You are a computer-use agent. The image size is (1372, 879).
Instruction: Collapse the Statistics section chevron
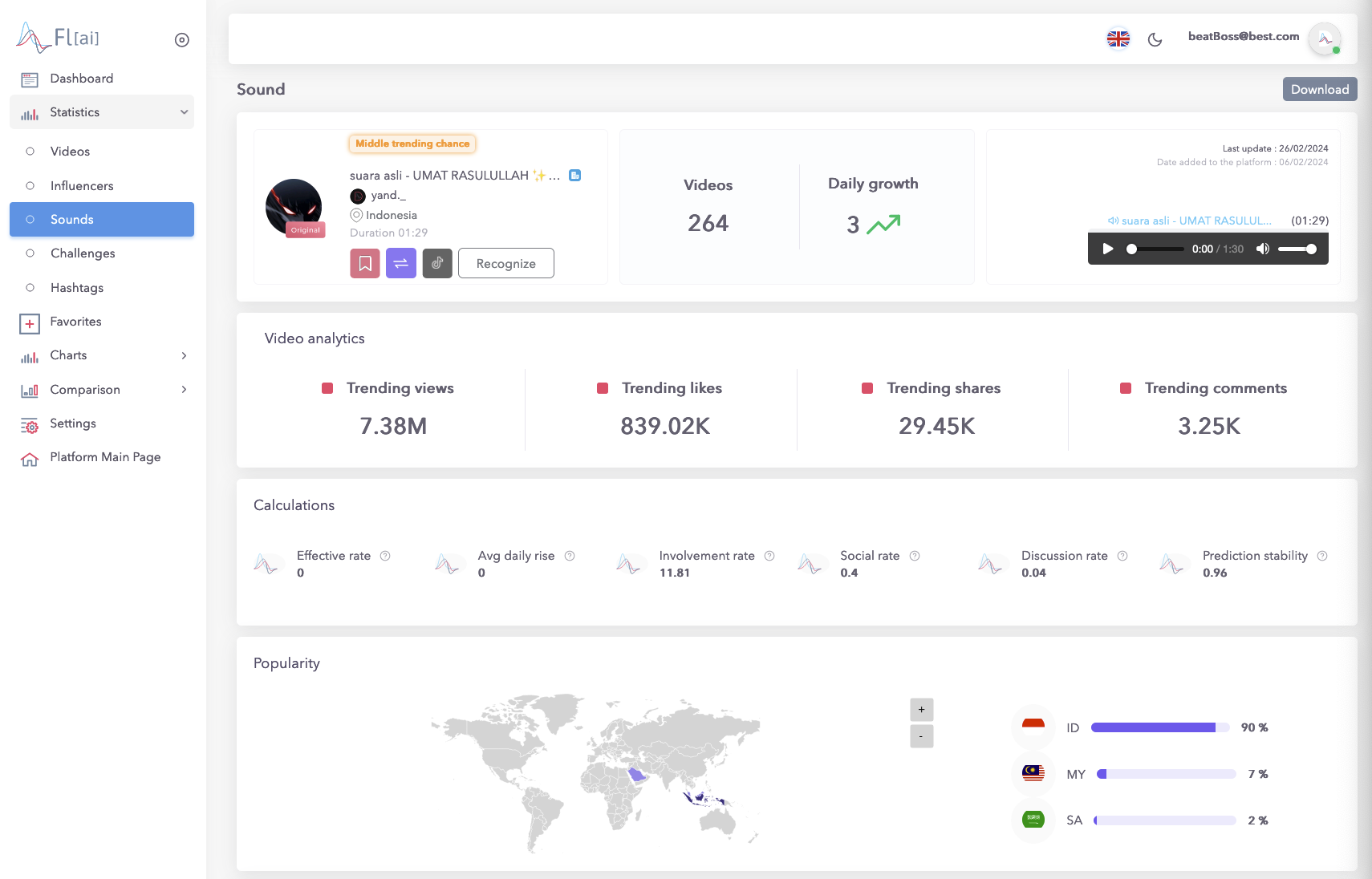[x=185, y=112]
